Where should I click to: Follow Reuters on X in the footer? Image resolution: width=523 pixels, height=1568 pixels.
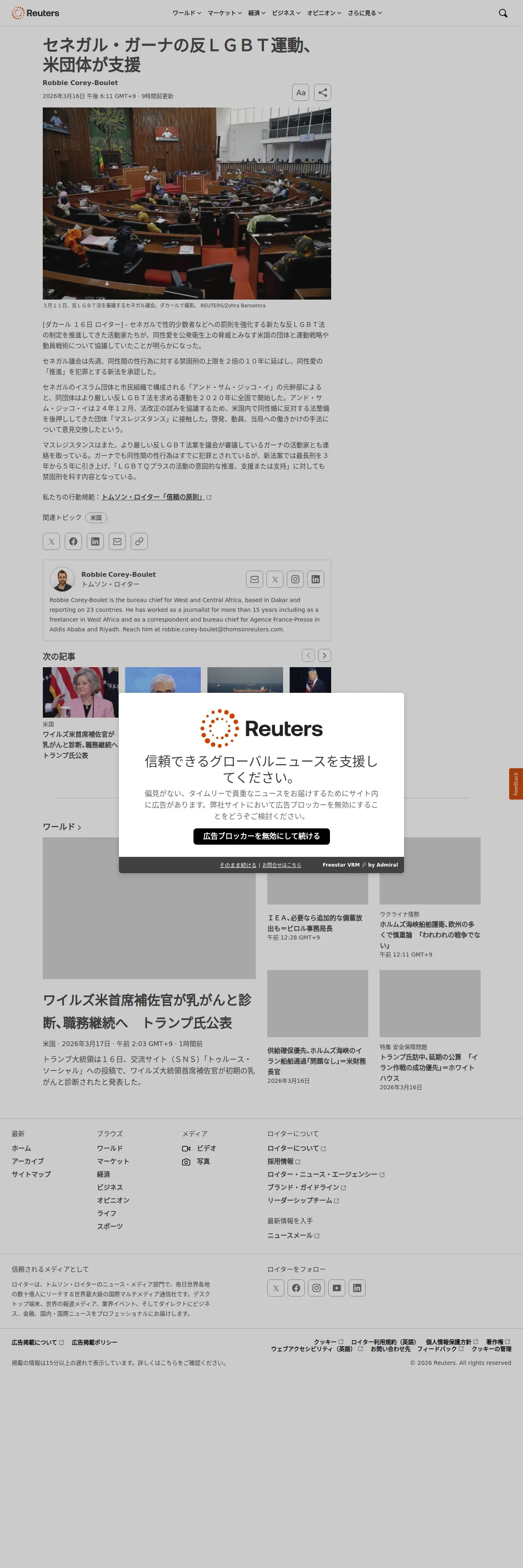point(276,1288)
